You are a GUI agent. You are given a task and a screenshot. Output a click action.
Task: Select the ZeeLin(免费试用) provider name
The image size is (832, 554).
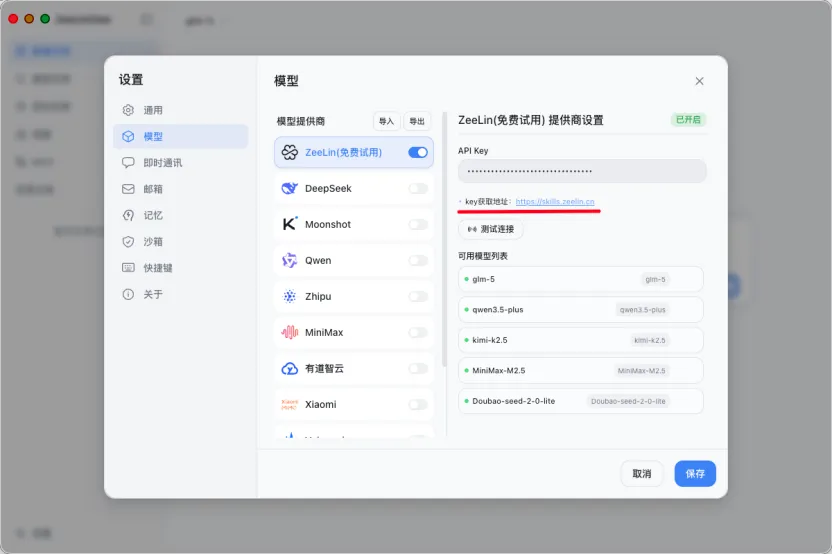[x=343, y=152]
